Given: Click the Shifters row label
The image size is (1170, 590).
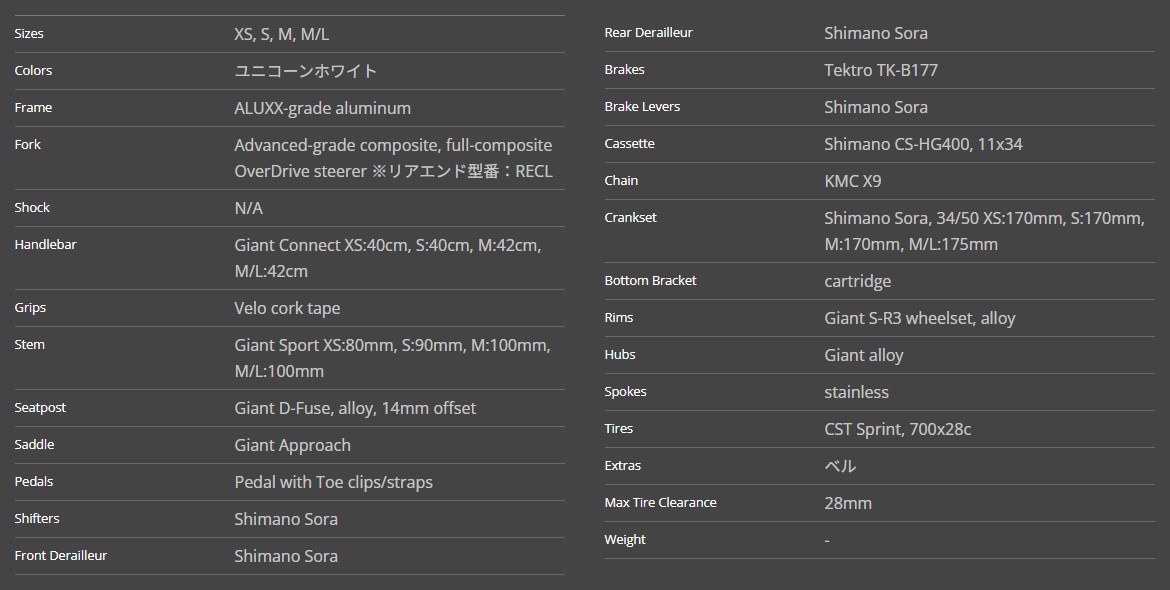Looking at the screenshot, I should click(x=37, y=519).
